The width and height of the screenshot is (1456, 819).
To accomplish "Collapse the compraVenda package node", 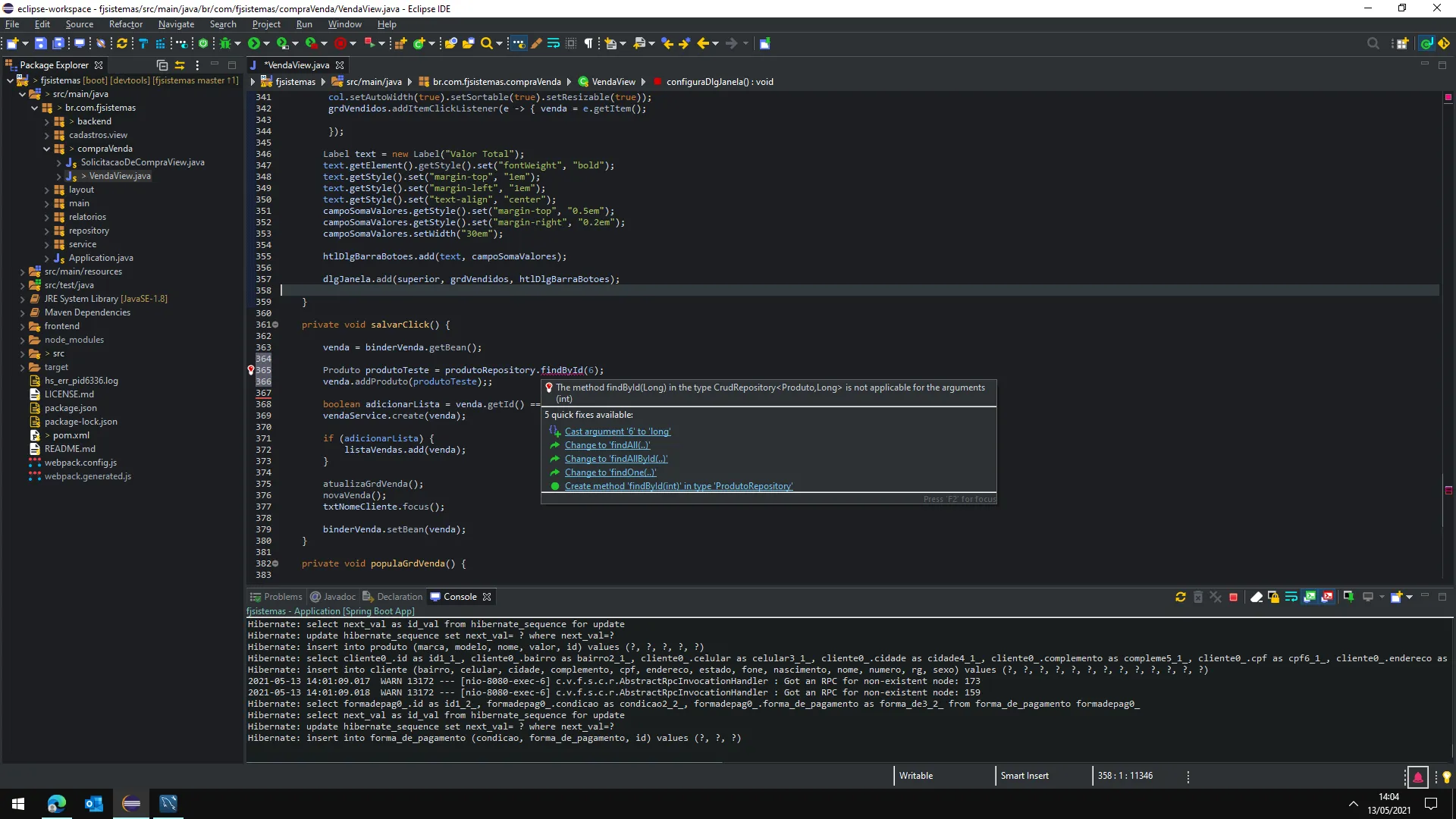I will [46, 149].
